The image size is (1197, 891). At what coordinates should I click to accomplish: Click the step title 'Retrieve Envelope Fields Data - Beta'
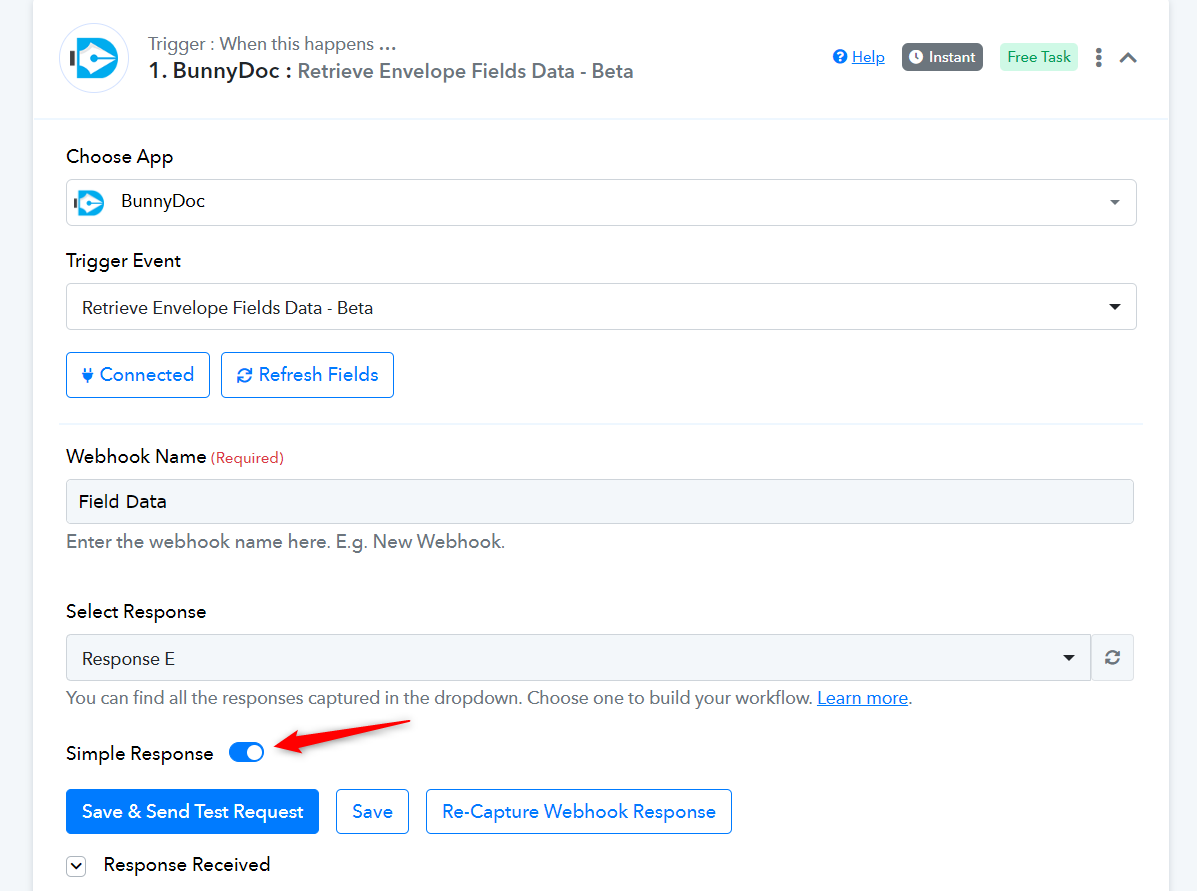[465, 71]
